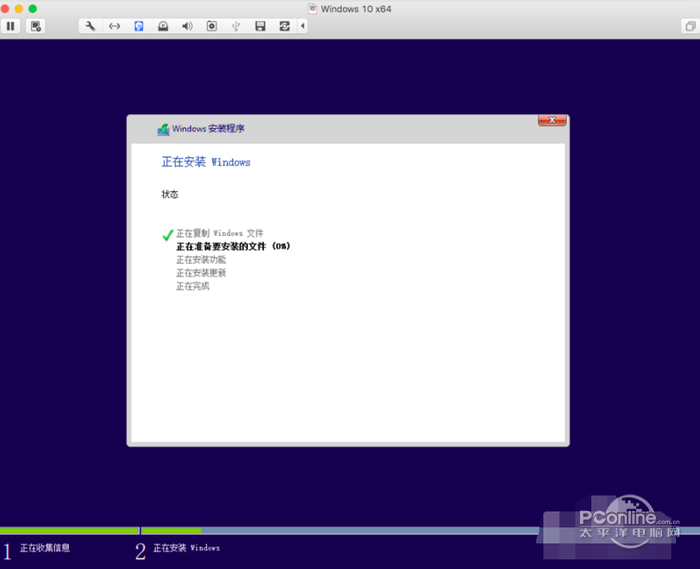Click the '正在收集信息' stage label

(45, 548)
